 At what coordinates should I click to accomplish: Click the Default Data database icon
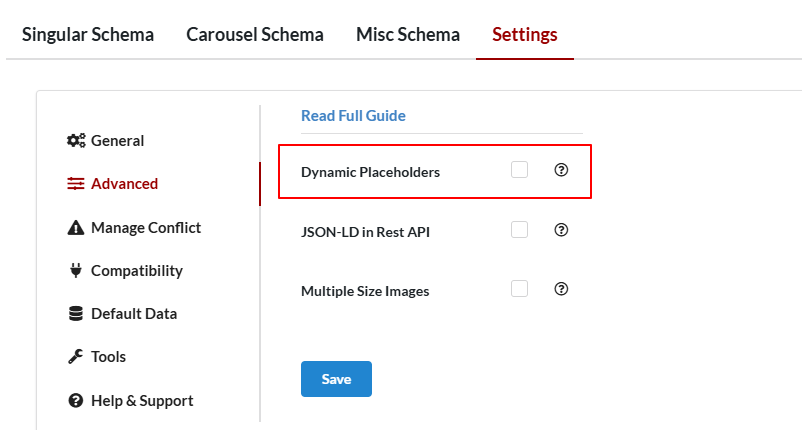point(76,314)
